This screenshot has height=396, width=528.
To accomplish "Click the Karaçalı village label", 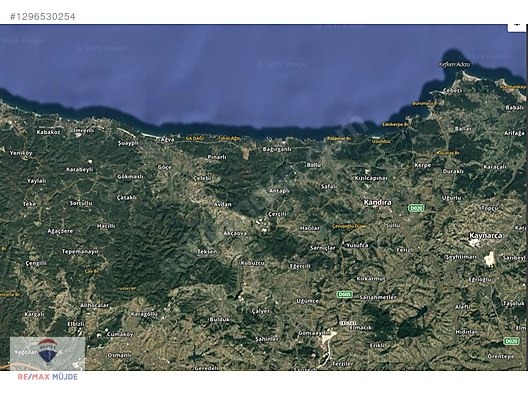I will (495, 167).
